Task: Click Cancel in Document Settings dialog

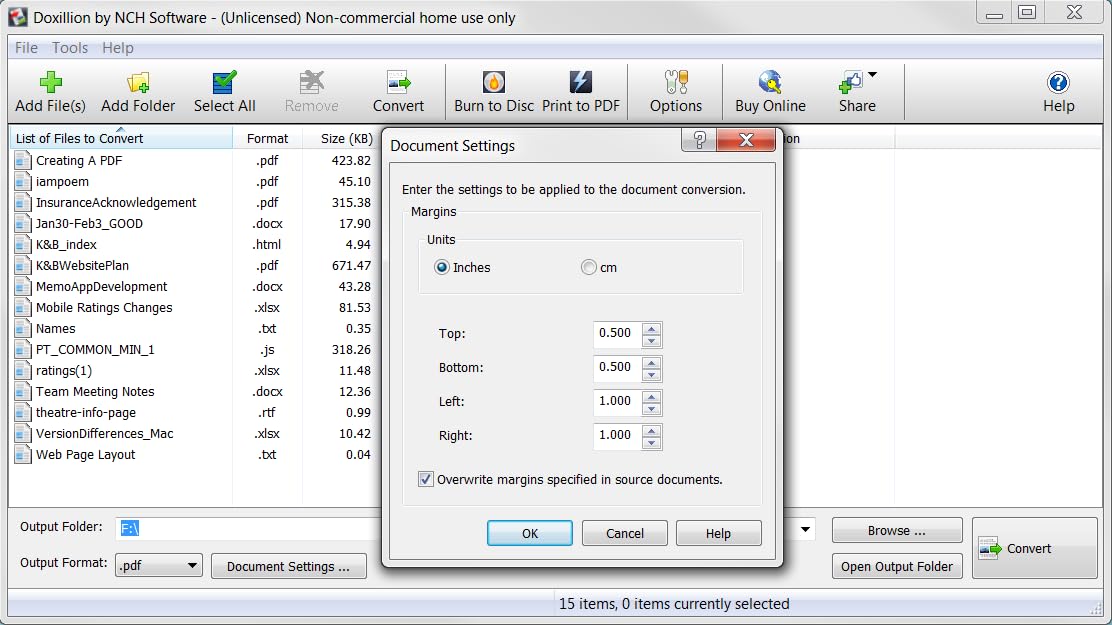Action: [x=625, y=534]
